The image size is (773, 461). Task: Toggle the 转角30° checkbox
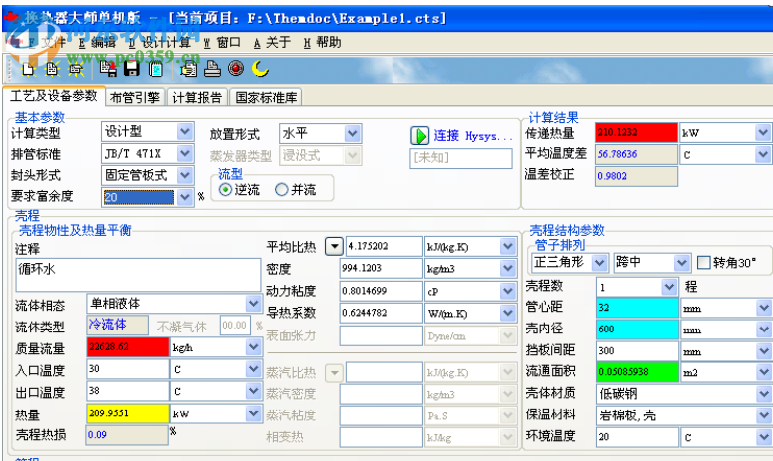(703, 263)
